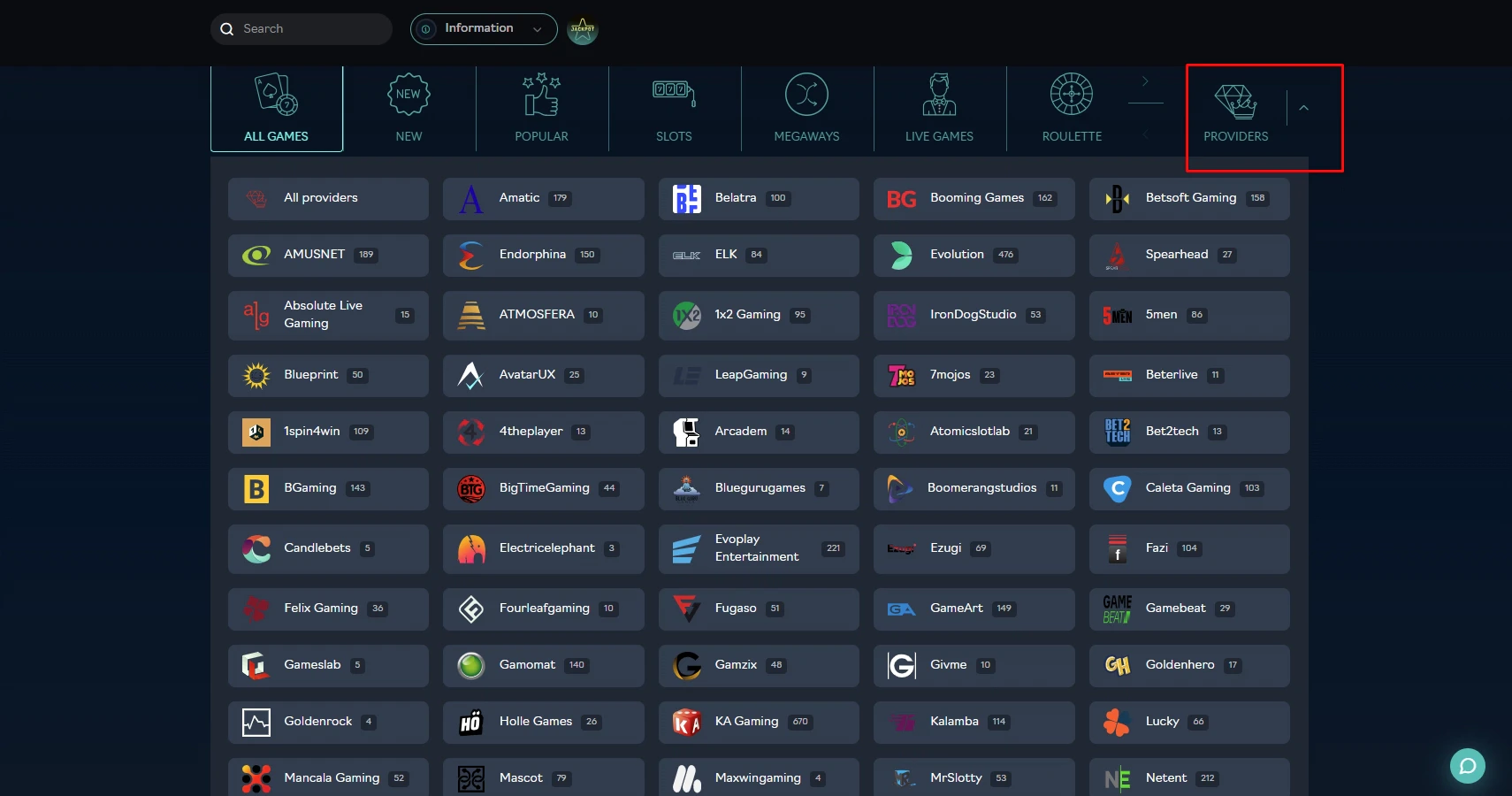Click the Jackpot badge icon

[583, 30]
